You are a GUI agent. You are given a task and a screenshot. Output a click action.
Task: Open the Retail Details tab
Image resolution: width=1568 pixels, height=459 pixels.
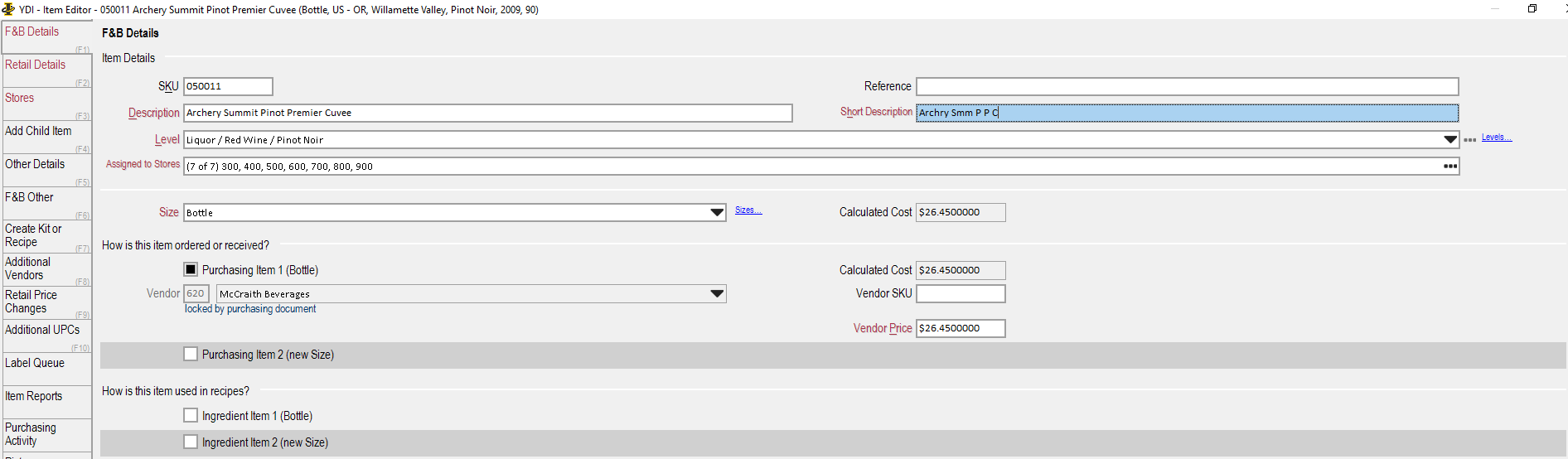[x=47, y=71]
